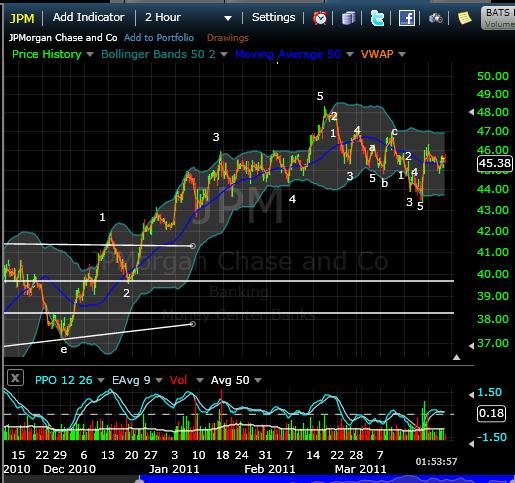Expand the EAvg 9 dropdown arrow
This screenshot has width=515, height=483.
pos(159,380)
